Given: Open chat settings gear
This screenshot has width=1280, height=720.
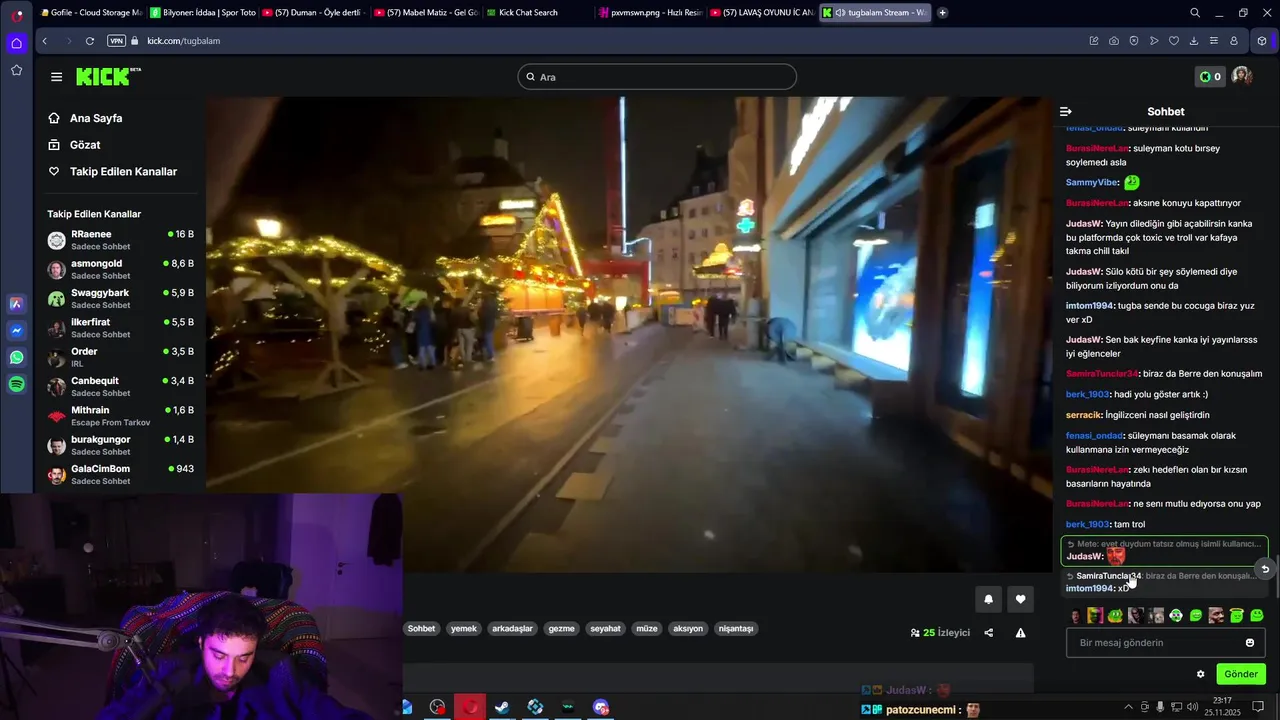Looking at the screenshot, I should (x=1201, y=674).
